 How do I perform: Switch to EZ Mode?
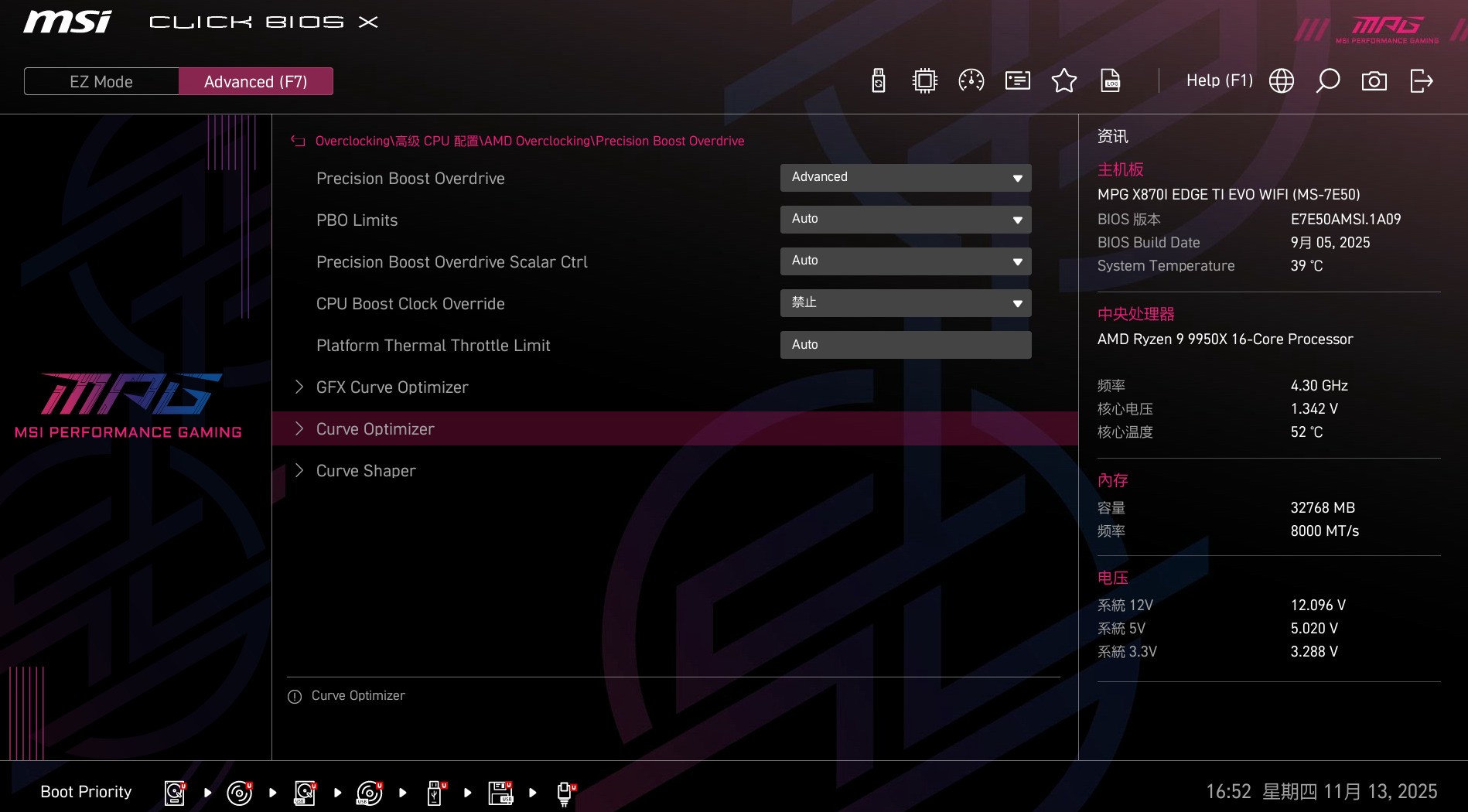tap(101, 81)
